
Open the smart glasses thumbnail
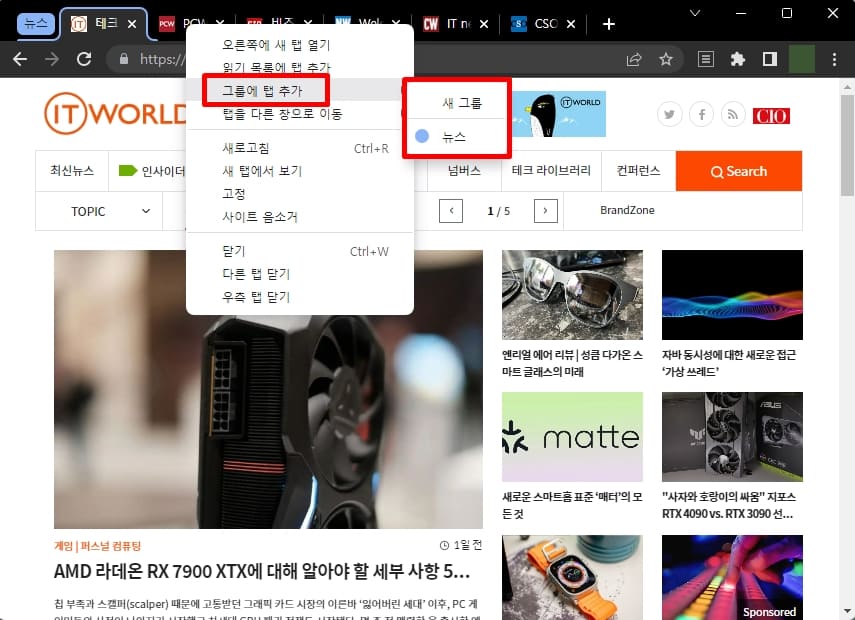[x=572, y=295]
